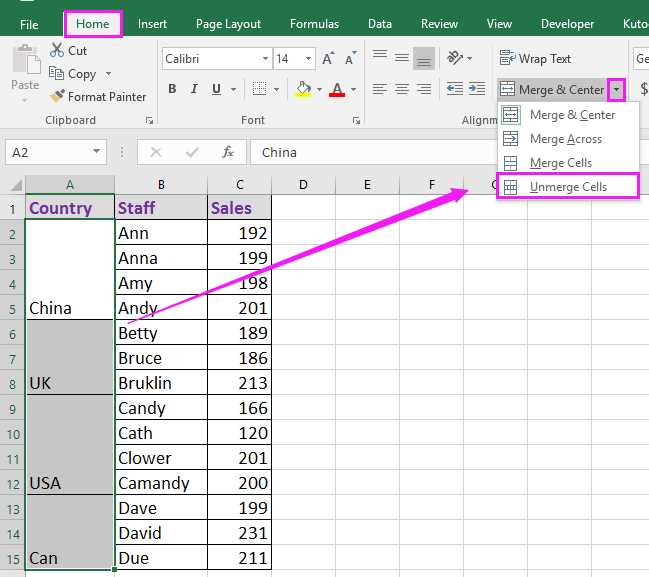Image resolution: width=649 pixels, height=577 pixels.
Task: Expand underline style arrow
Action: click(233, 89)
